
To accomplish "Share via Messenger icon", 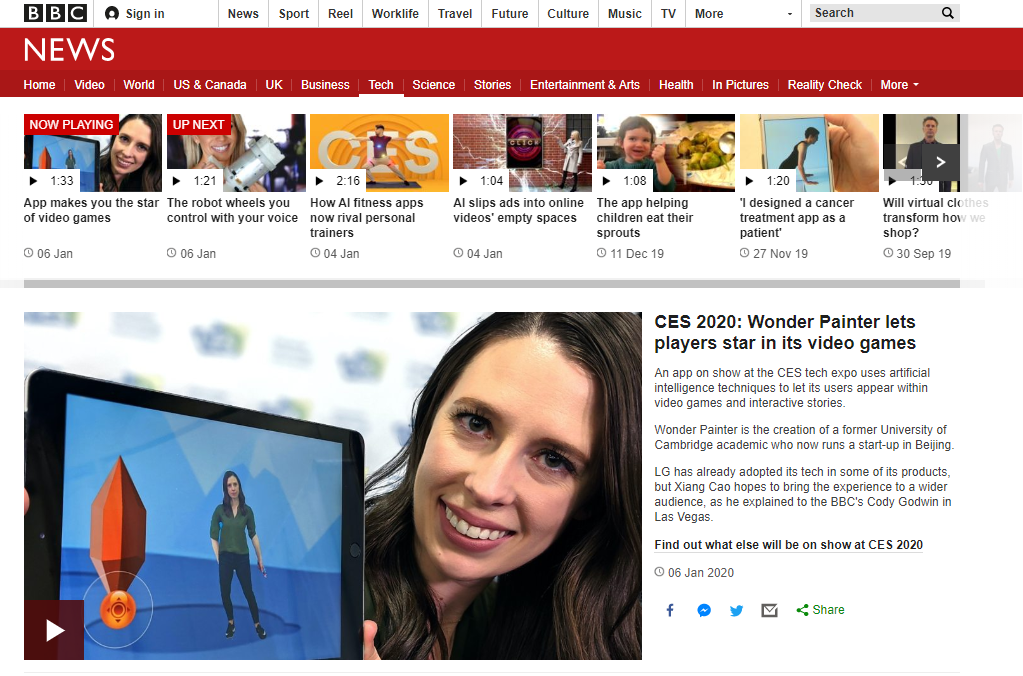I will 703,610.
